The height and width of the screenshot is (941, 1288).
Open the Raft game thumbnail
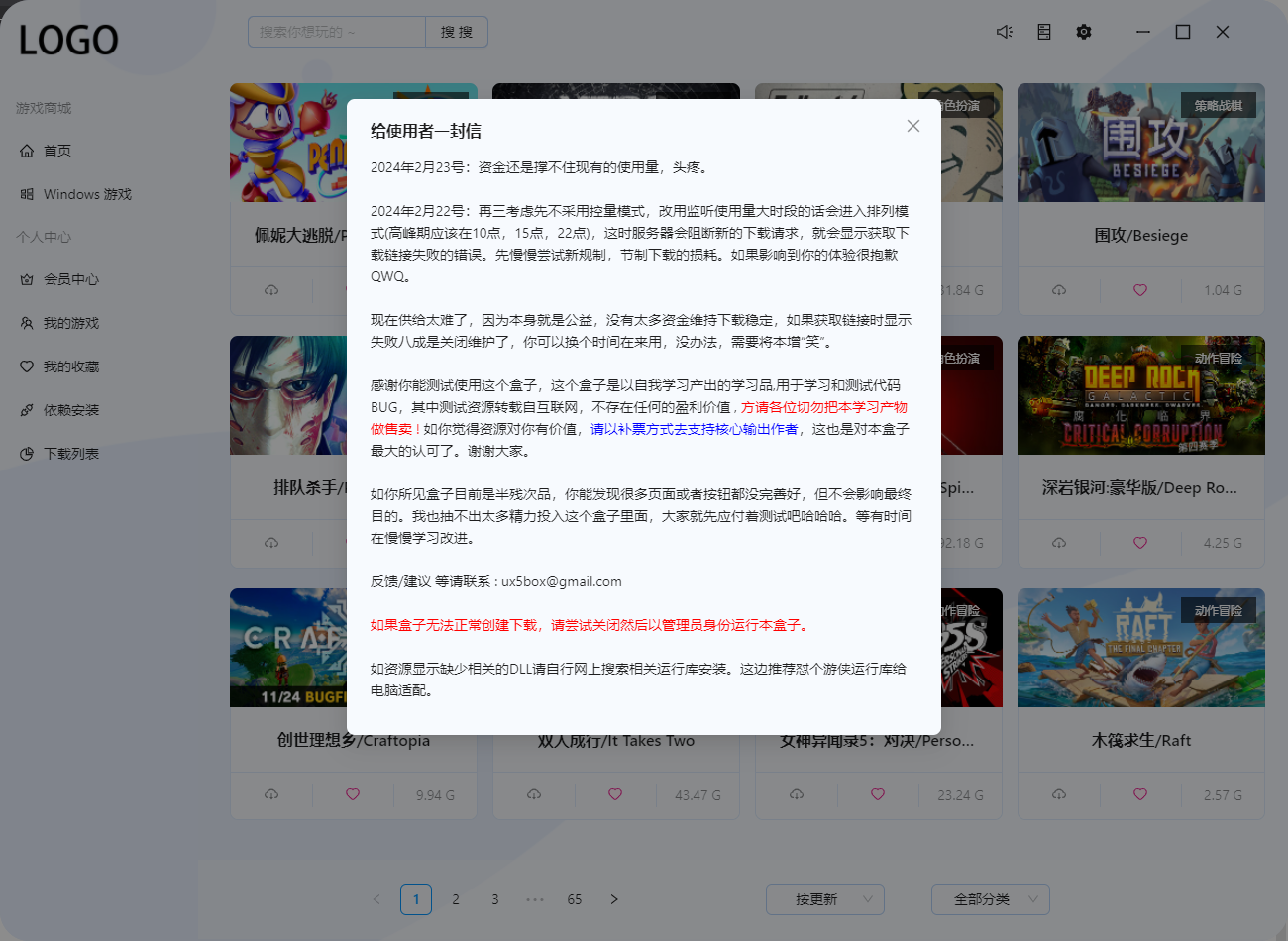coord(1141,648)
